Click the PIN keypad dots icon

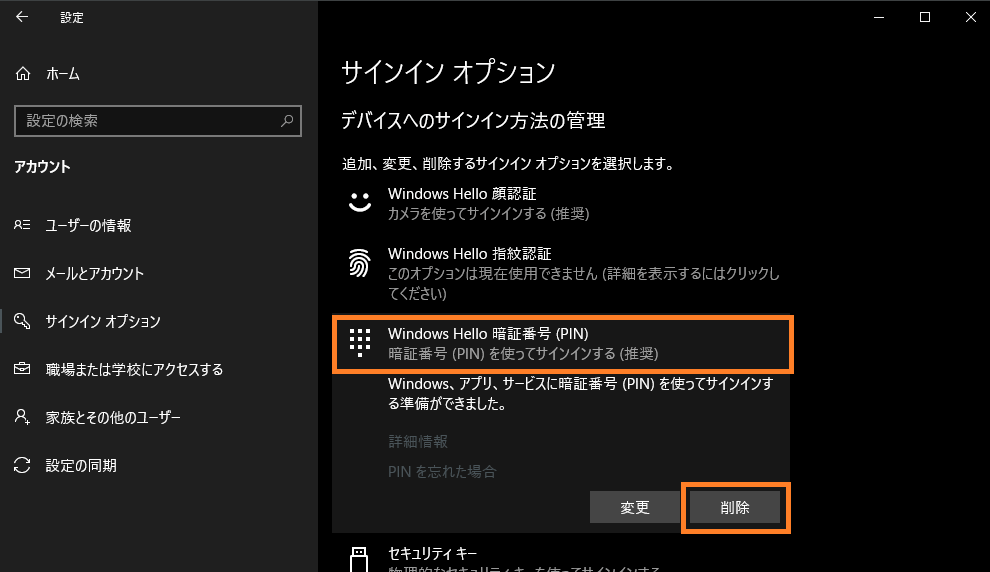[360, 343]
